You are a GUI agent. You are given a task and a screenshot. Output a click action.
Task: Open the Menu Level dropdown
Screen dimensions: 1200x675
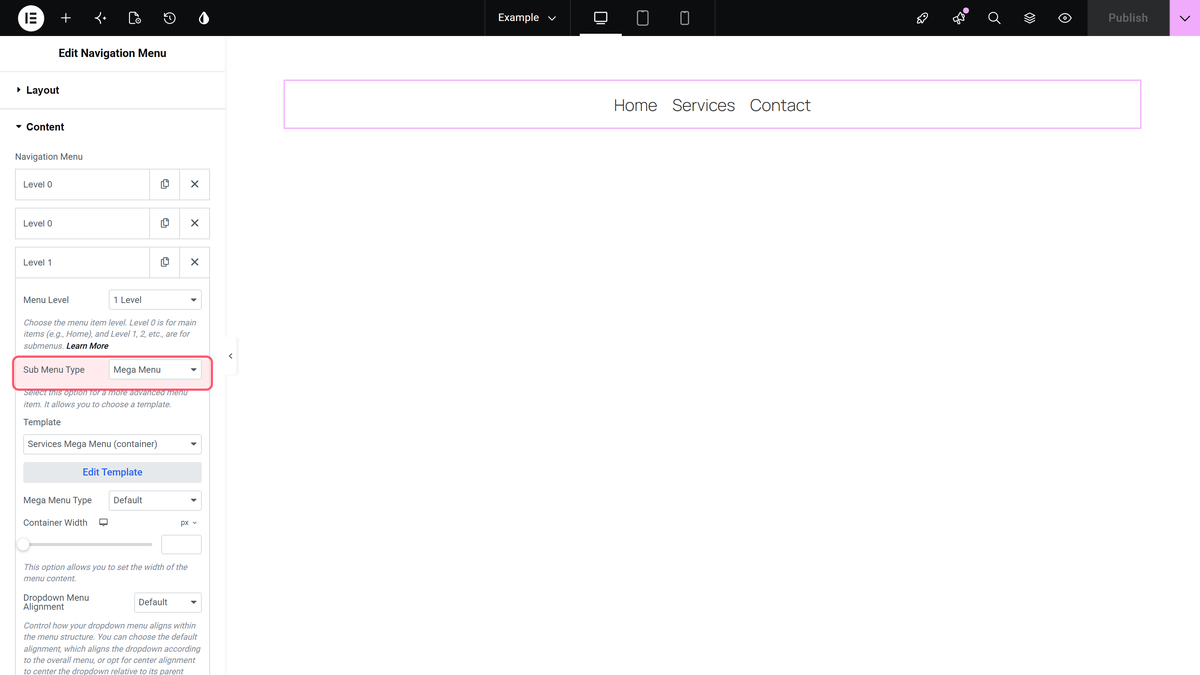tap(155, 300)
